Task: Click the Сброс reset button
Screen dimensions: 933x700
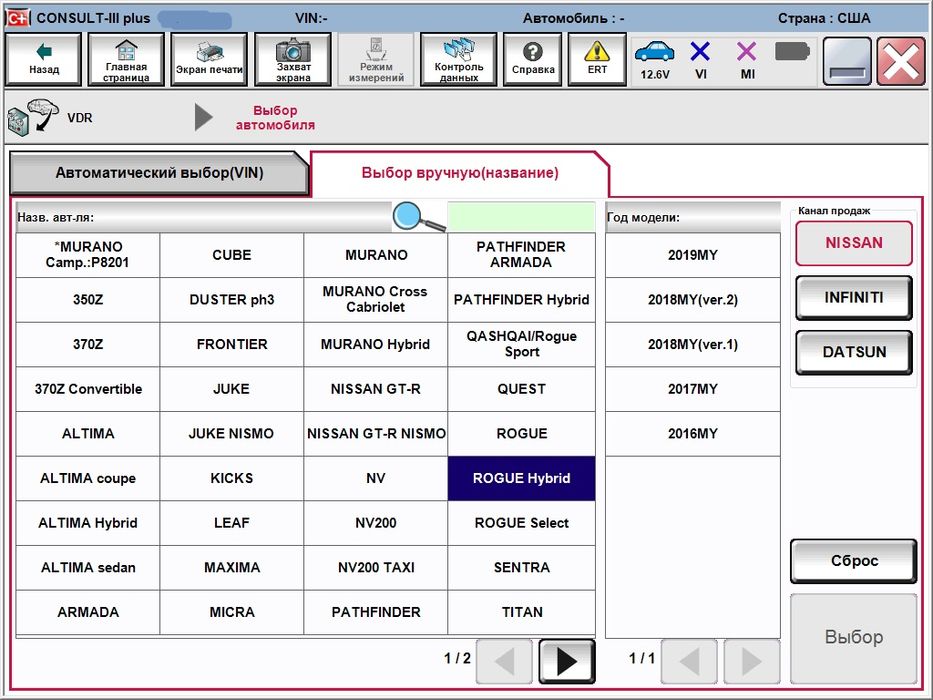Action: point(854,561)
